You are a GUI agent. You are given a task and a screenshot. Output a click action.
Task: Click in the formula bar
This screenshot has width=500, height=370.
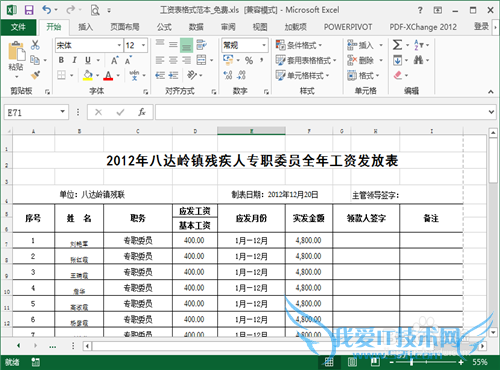coord(322,112)
